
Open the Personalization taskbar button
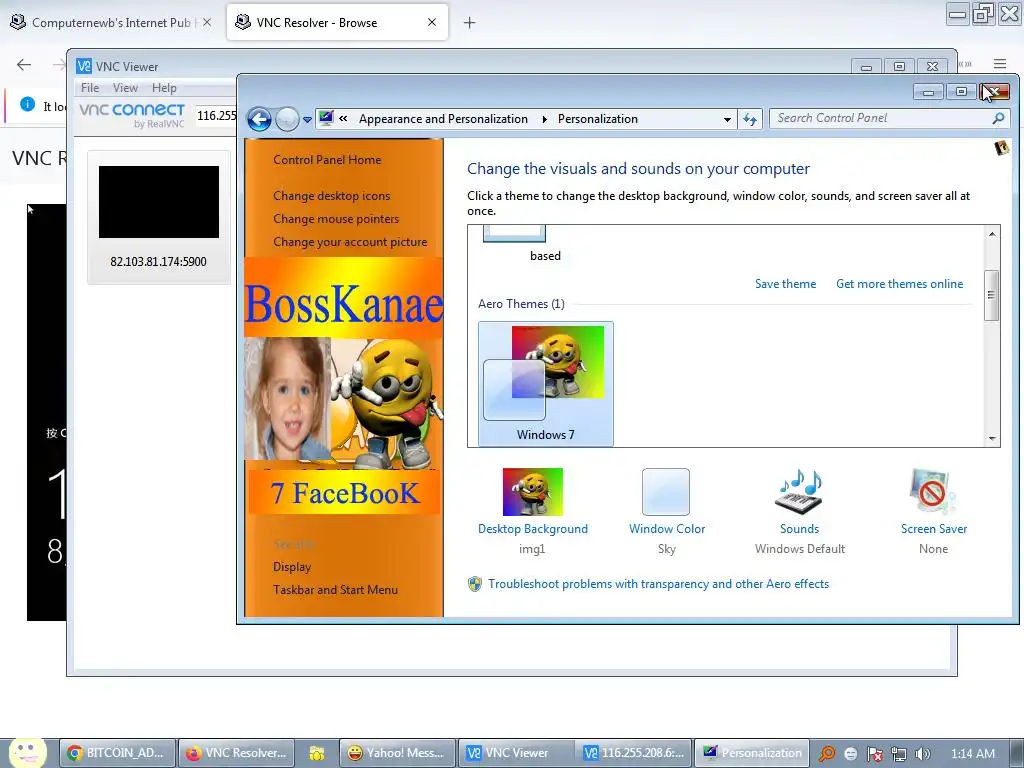pos(752,753)
